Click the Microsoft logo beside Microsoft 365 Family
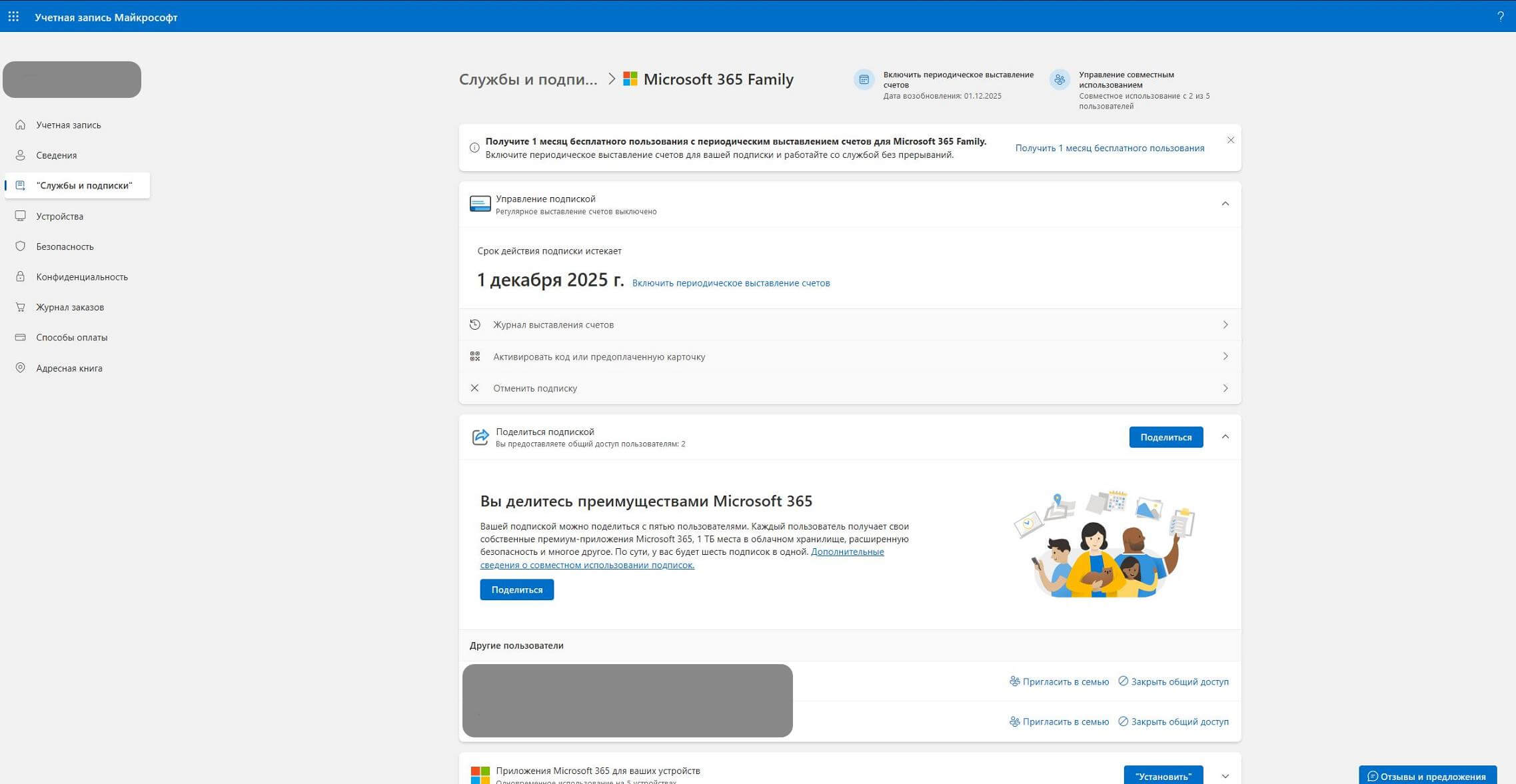This screenshot has width=1516, height=784. coord(630,79)
